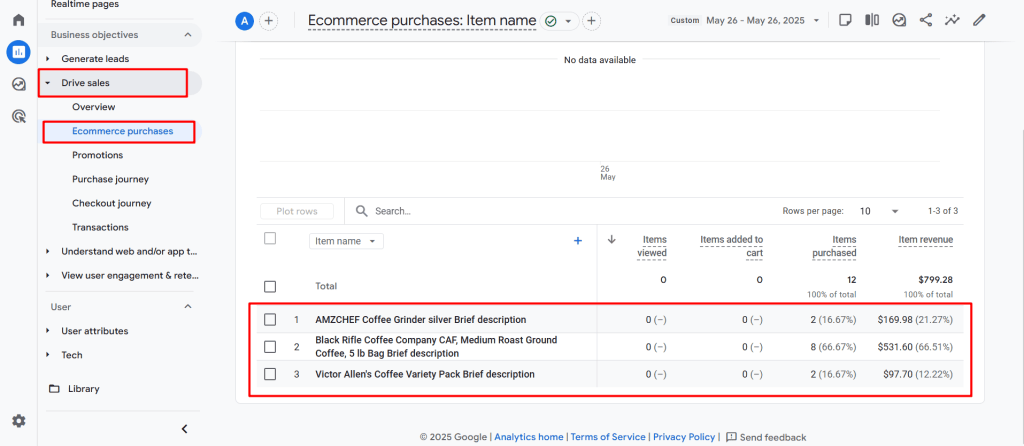Check the Victor Allen's Coffee row checkbox

click(x=270, y=374)
